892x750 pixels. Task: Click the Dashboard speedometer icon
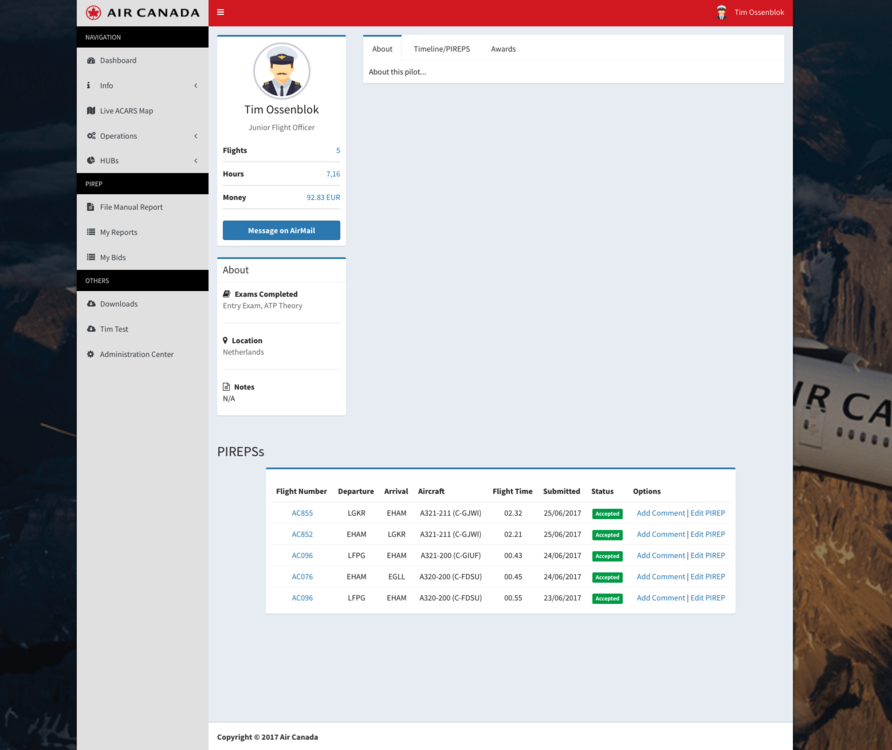click(91, 61)
